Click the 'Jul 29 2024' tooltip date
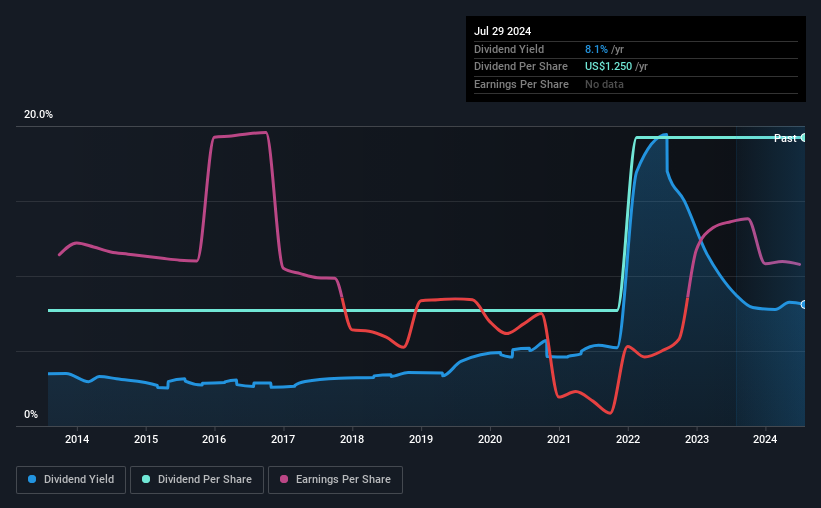 coord(502,31)
